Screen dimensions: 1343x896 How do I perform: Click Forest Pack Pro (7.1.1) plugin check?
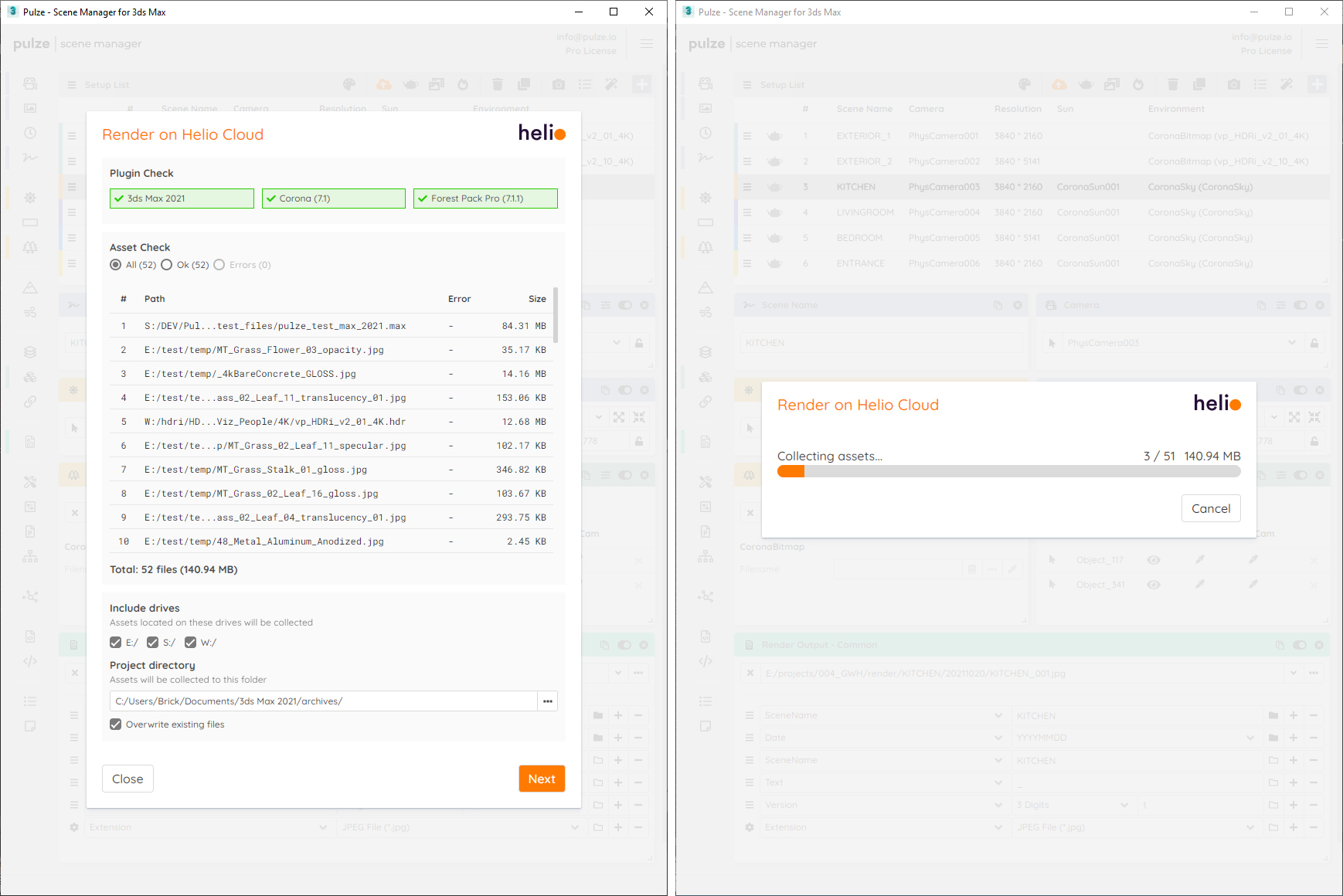click(485, 199)
